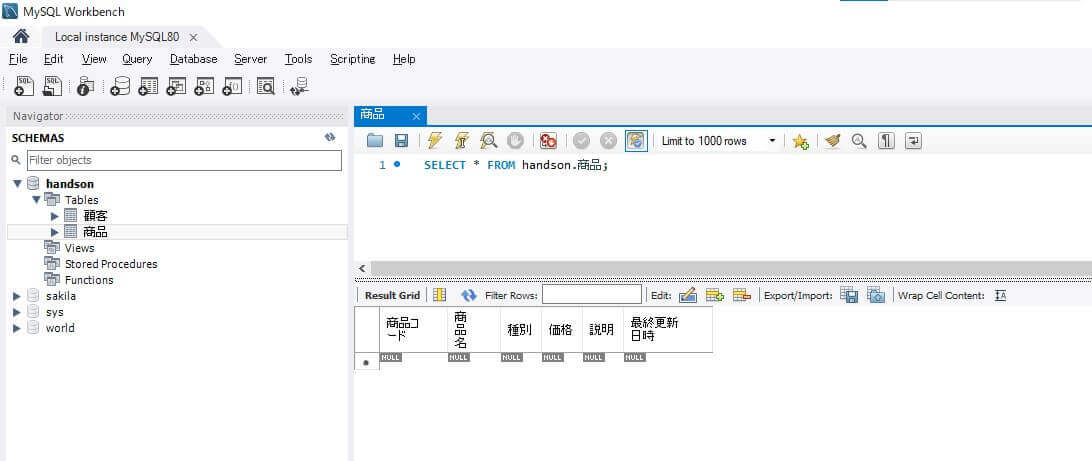The width and height of the screenshot is (1092, 461).
Task: Open the Scripting menu
Action: pyautogui.click(x=352, y=59)
